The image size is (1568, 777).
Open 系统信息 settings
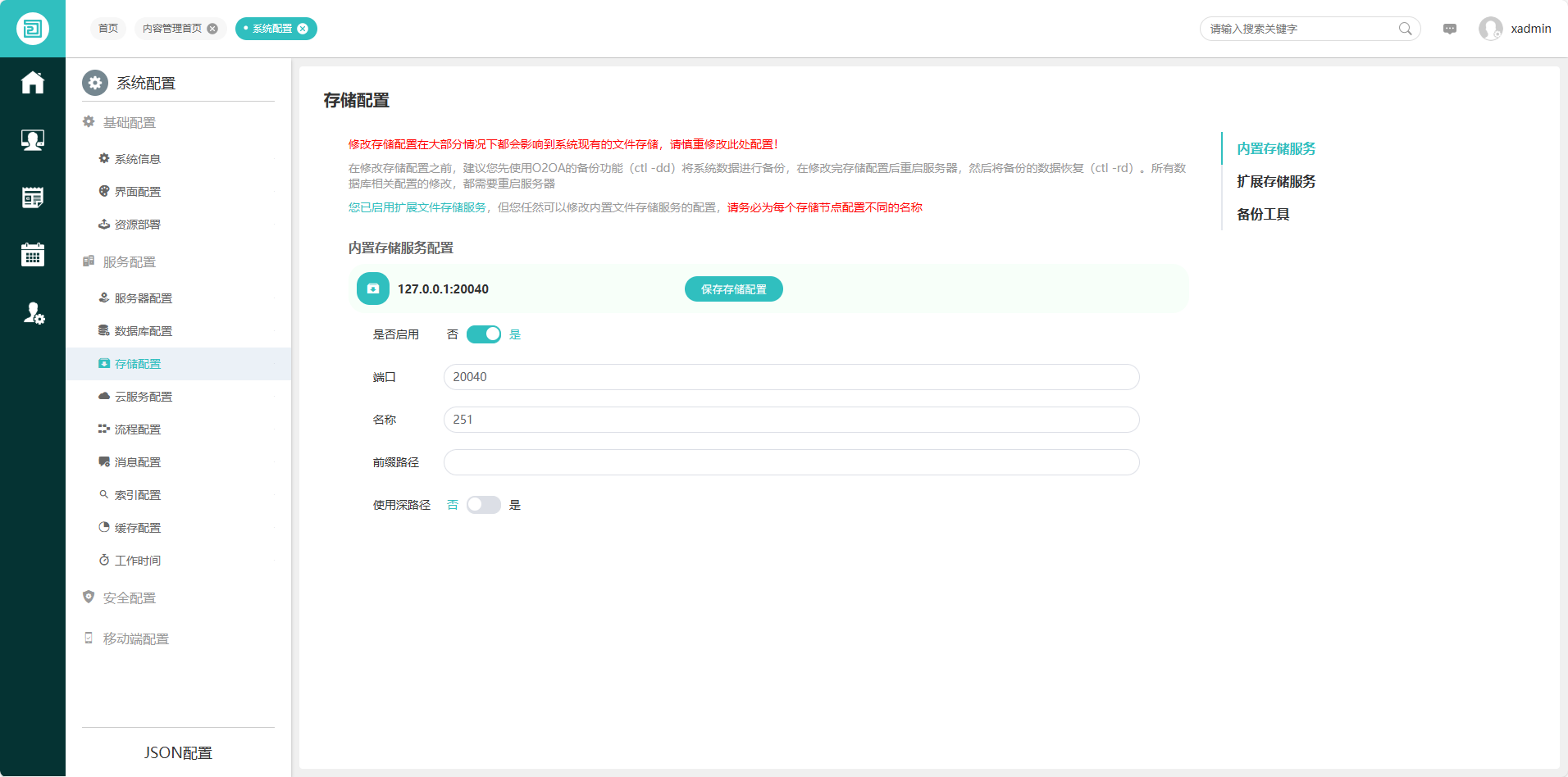point(178,159)
